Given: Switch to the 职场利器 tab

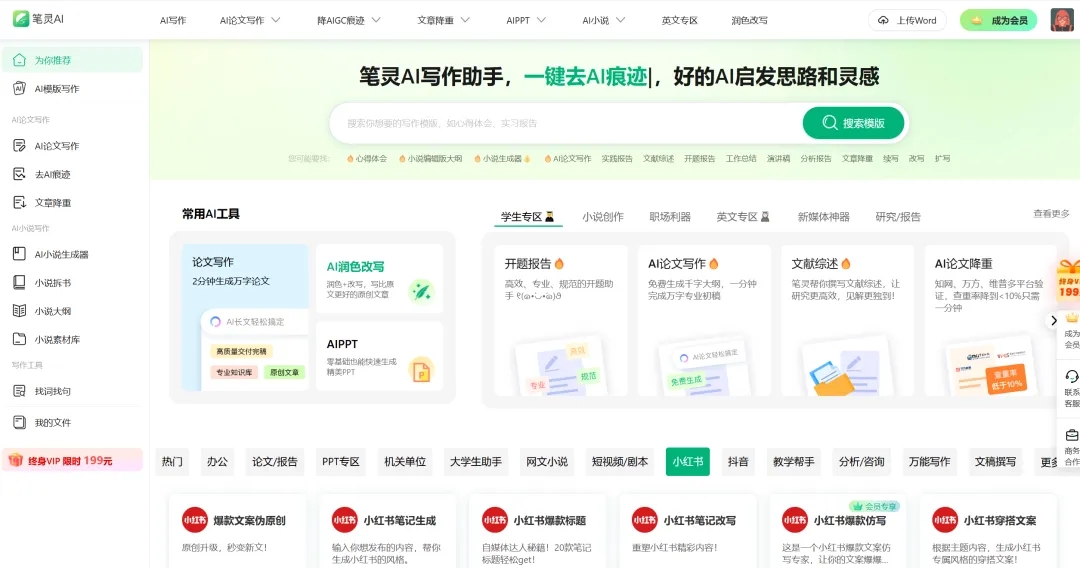Looking at the screenshot, I should point(669,216).
